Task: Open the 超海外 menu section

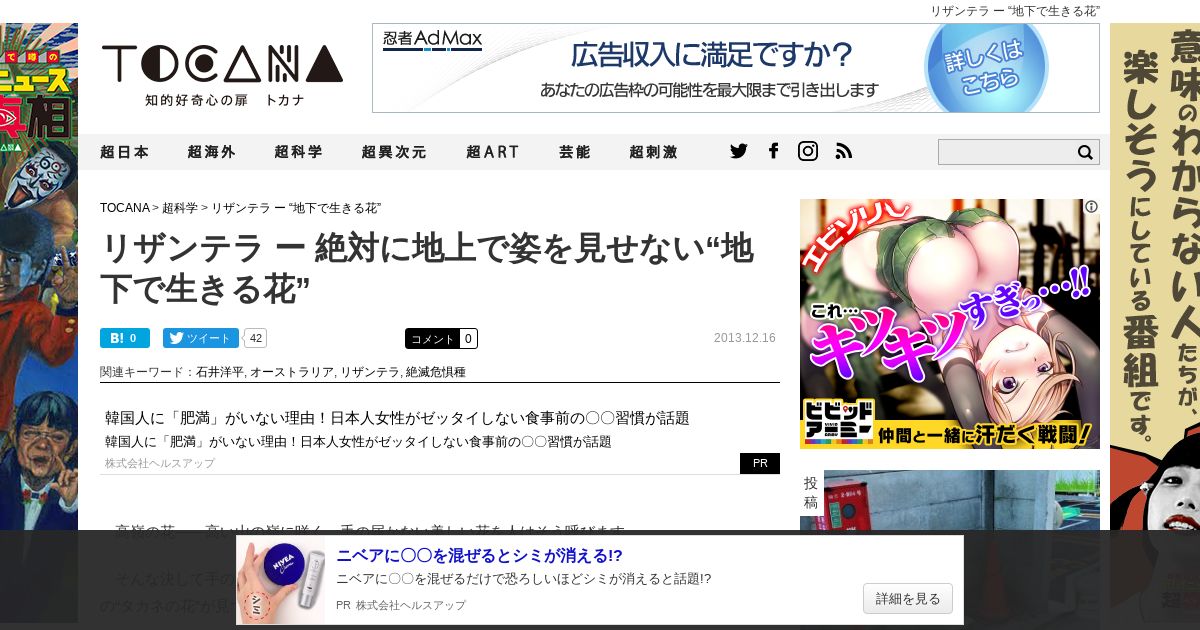Action: click(212, 152)
